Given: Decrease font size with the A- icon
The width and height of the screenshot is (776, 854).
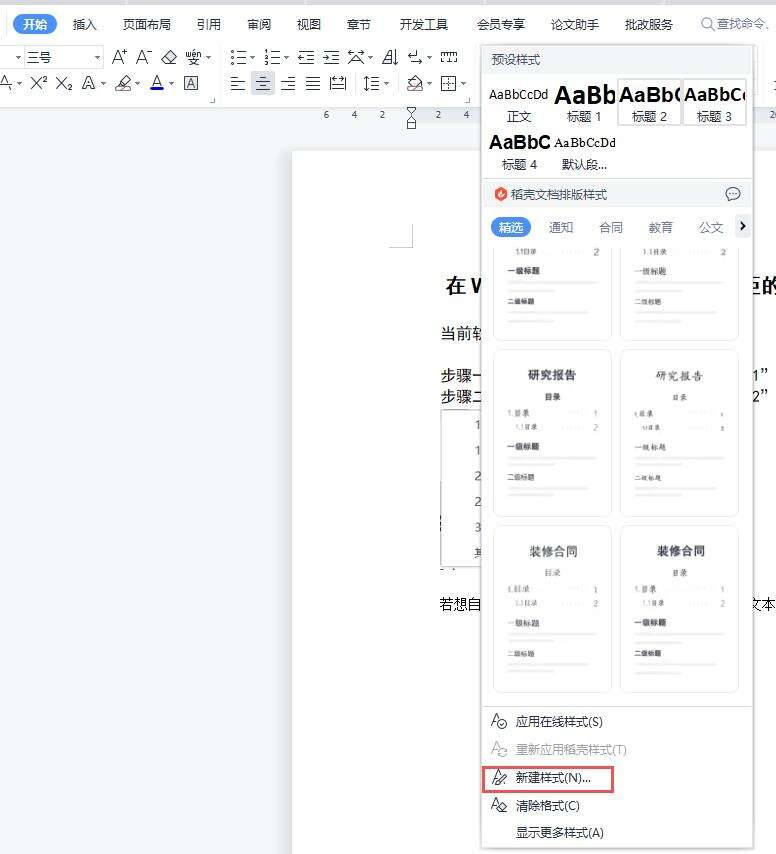Looking at the screenshot, I should pos(144,57).
